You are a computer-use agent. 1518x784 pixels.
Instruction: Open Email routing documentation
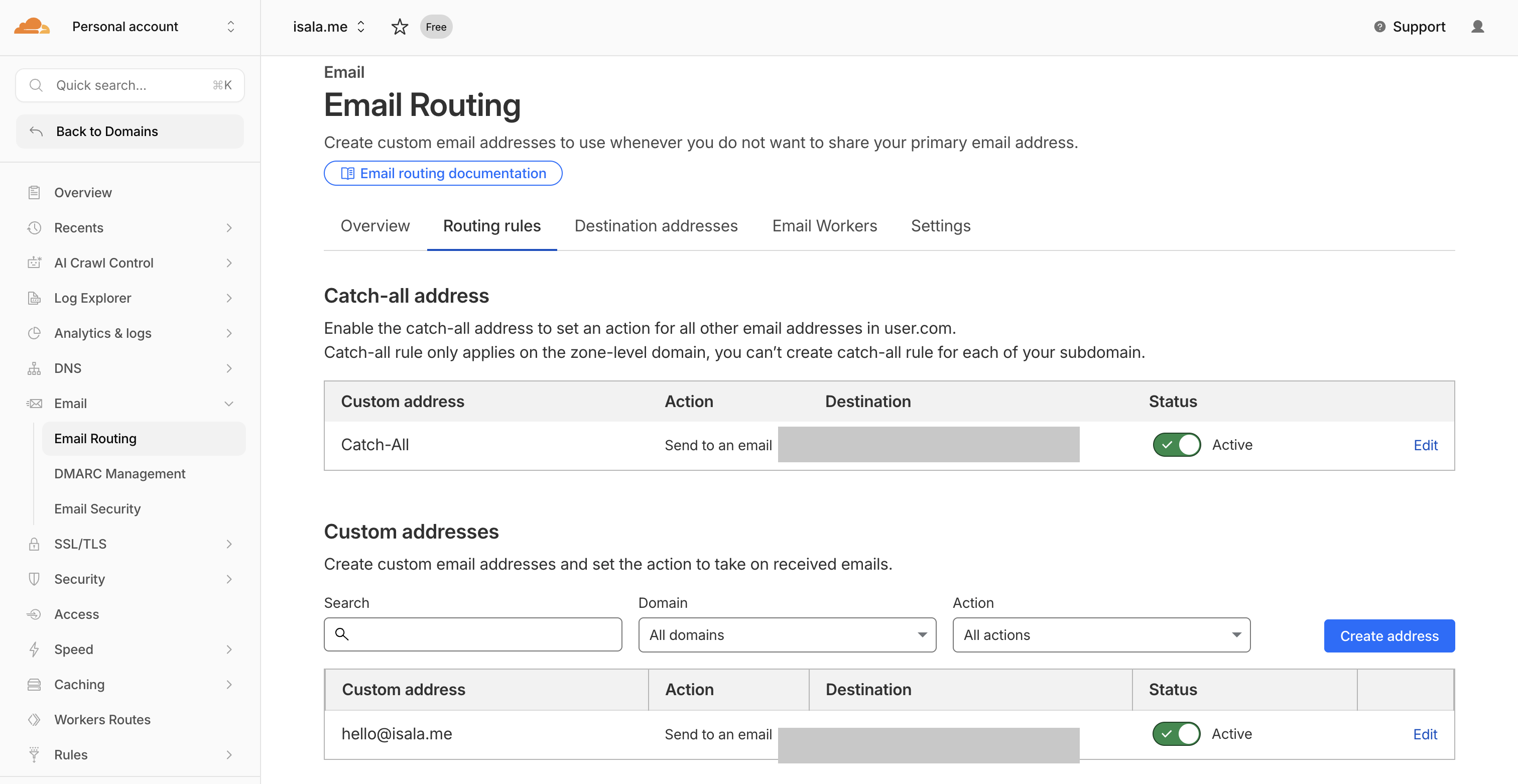[x=443, y=173]
